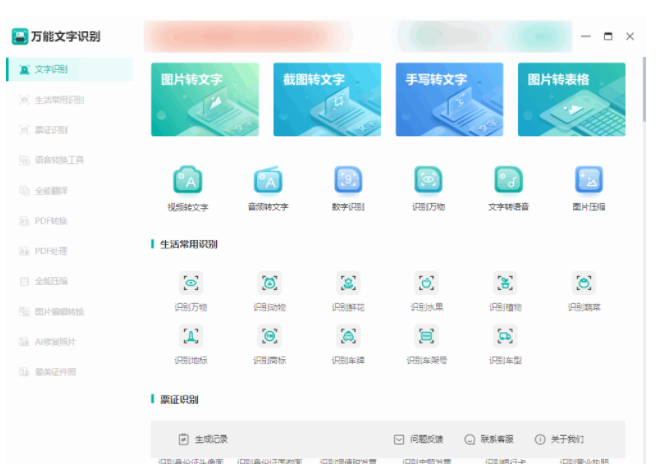The image size is (662, 475).
Task: Select the 文字转语音 icon
Action: [508, 181]
